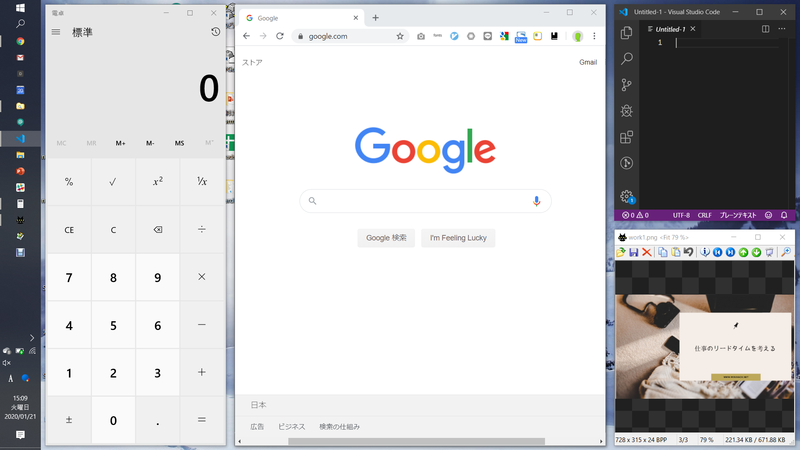800x450 pixels.
Task: Save image with the floppy disk icon
Action: [634, 252]
